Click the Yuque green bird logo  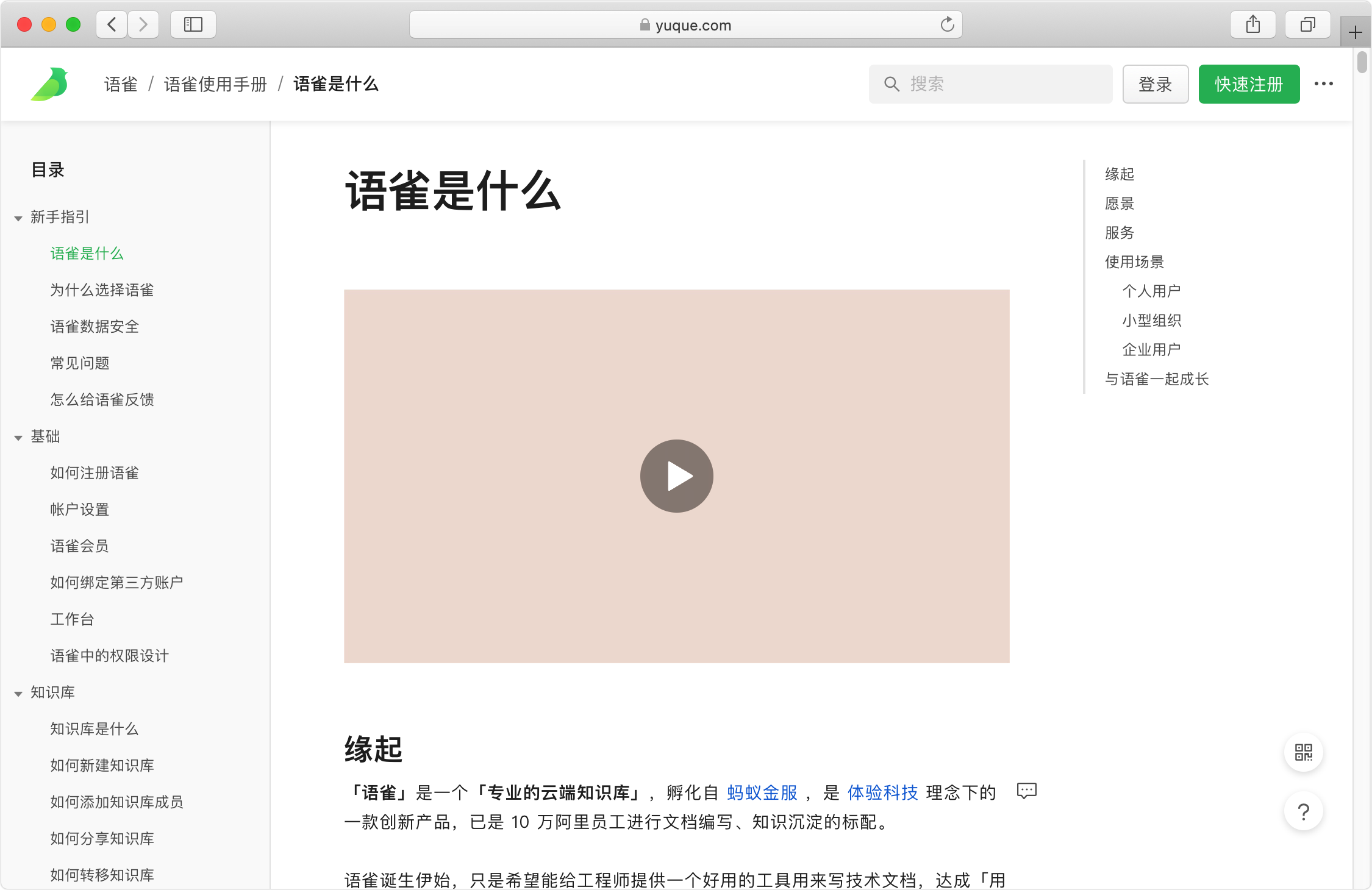click(49, 84)
